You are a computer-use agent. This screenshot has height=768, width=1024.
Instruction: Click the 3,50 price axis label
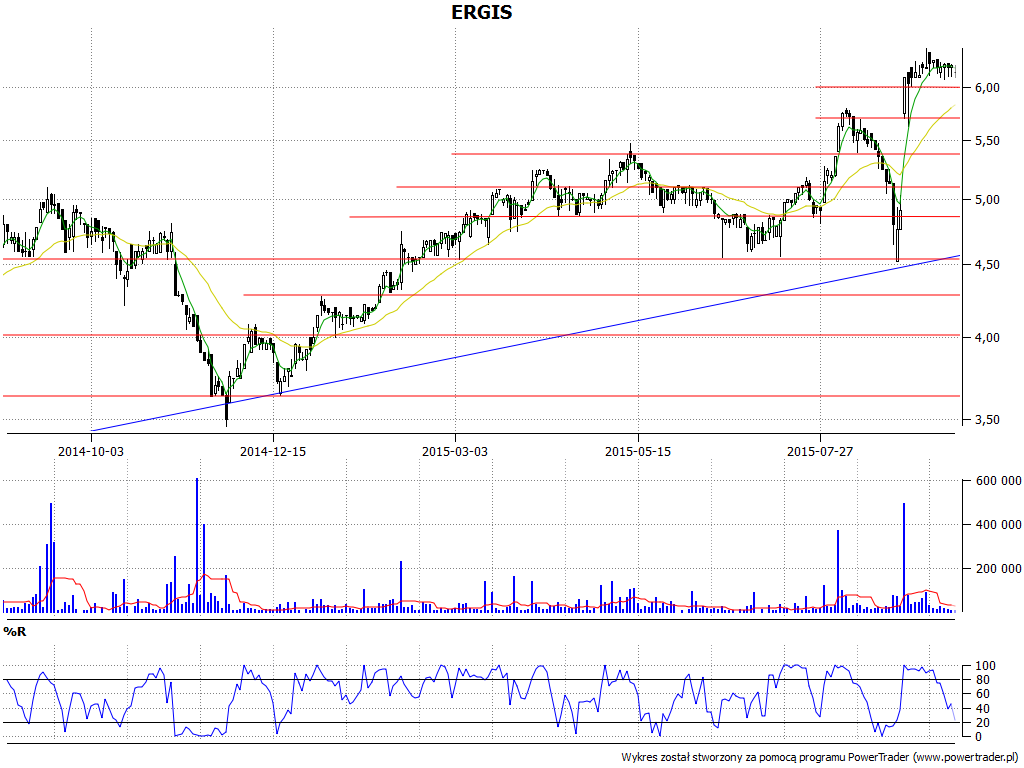point(987,420)
